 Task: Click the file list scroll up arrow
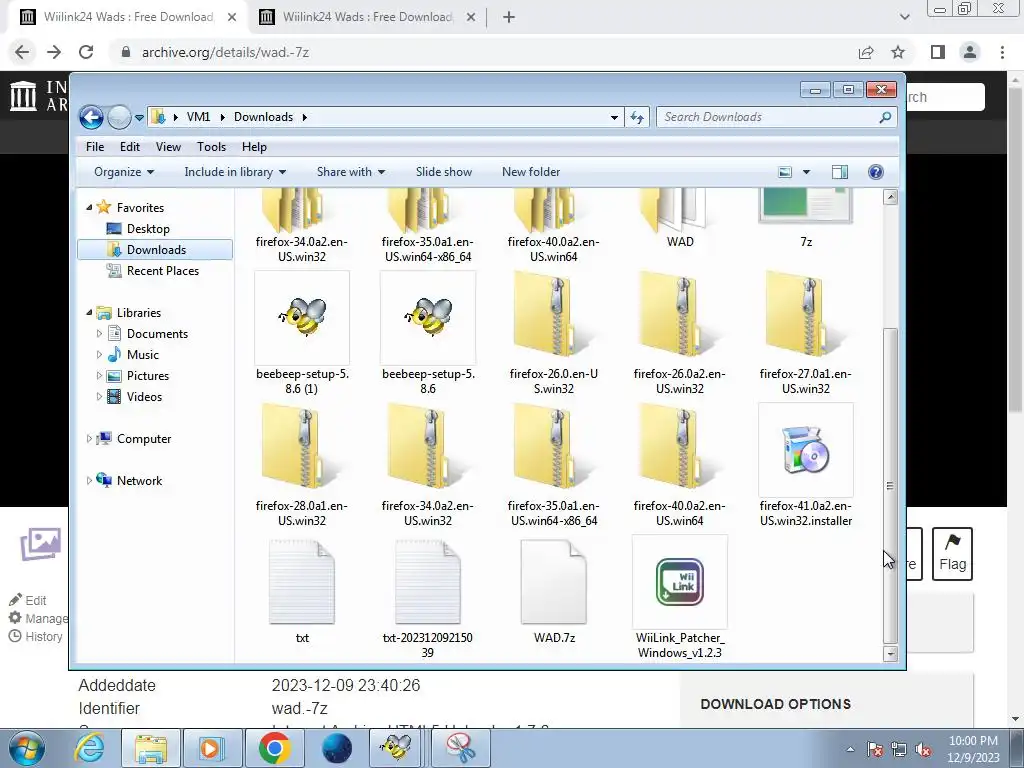[x=890, y=197]
